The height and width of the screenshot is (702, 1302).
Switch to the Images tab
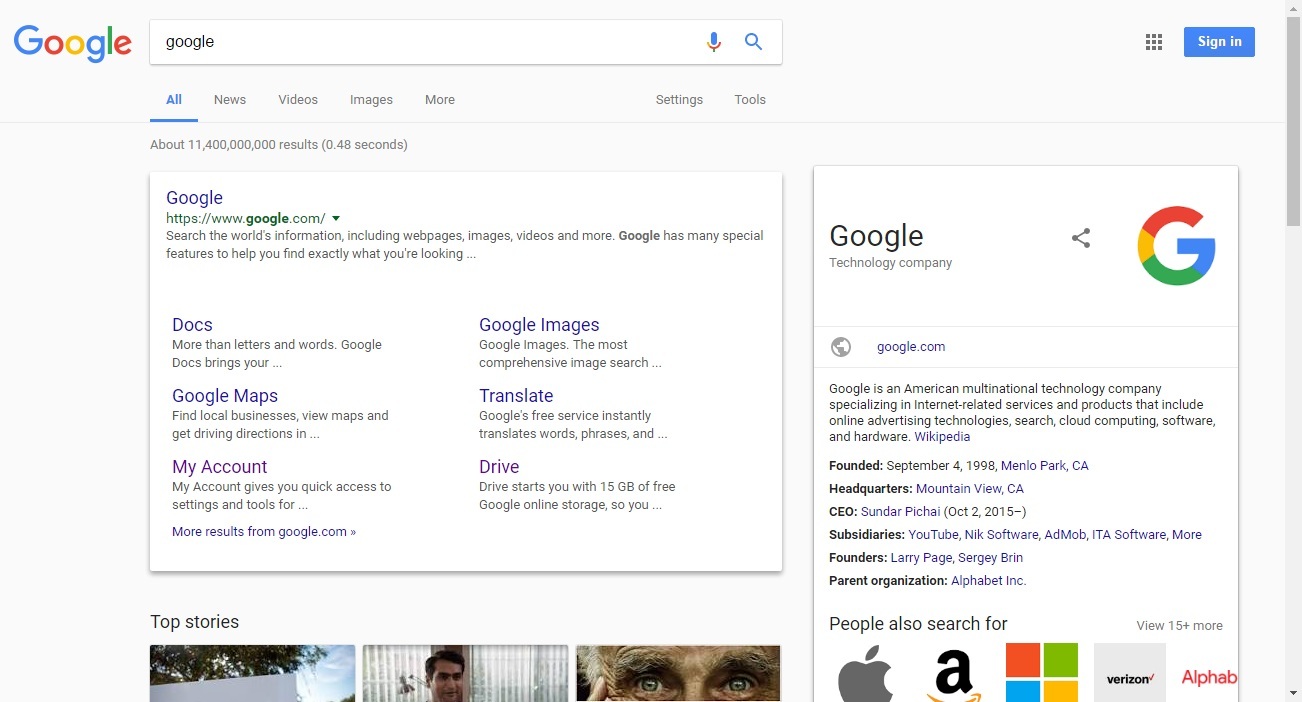[371, 100]
